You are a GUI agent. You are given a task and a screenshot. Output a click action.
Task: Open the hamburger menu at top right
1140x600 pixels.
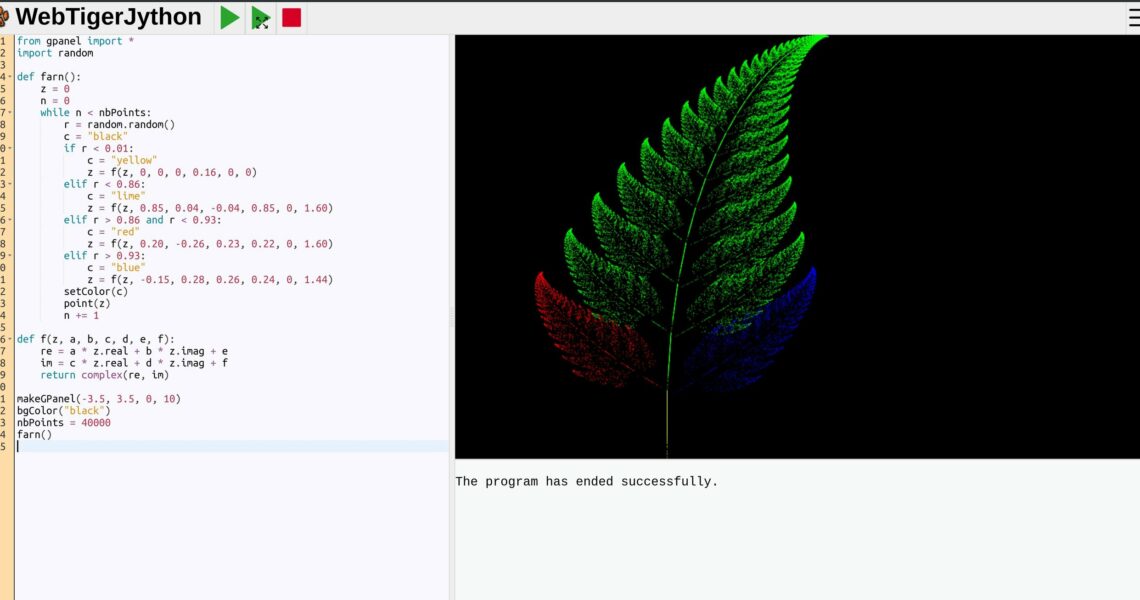point(1132,17)
